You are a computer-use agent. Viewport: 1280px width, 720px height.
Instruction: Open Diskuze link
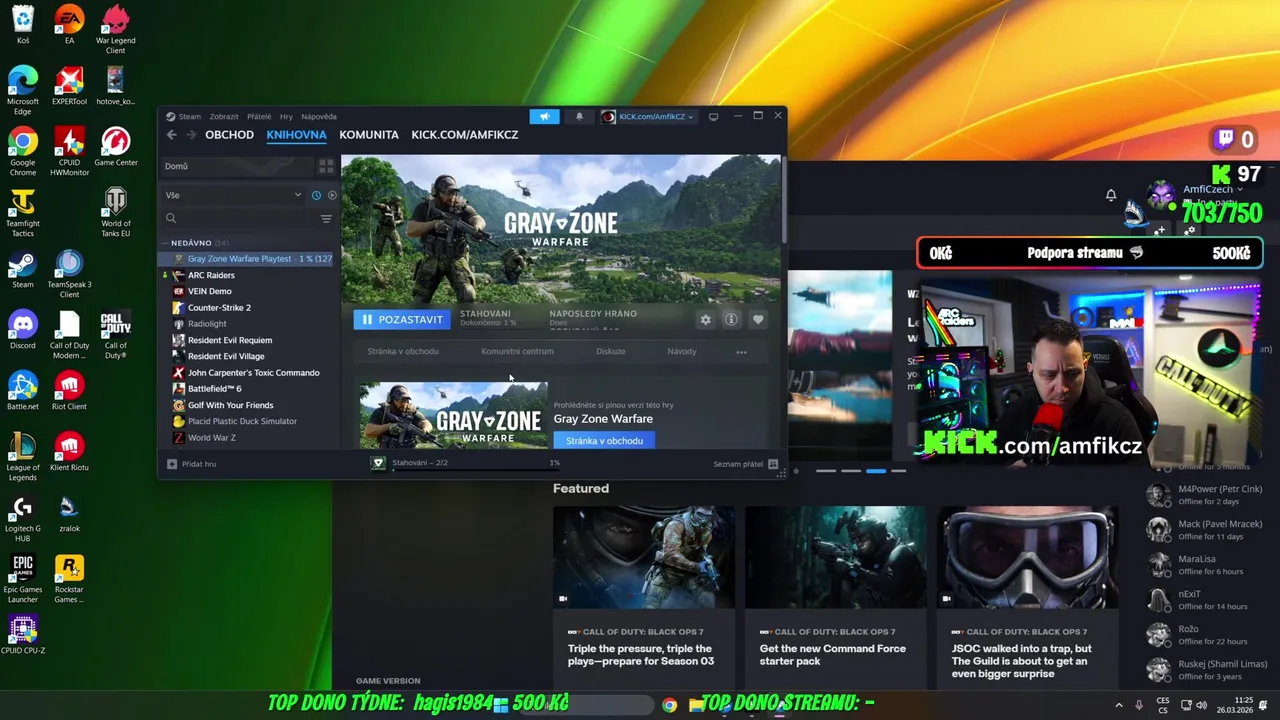(610, 351)
